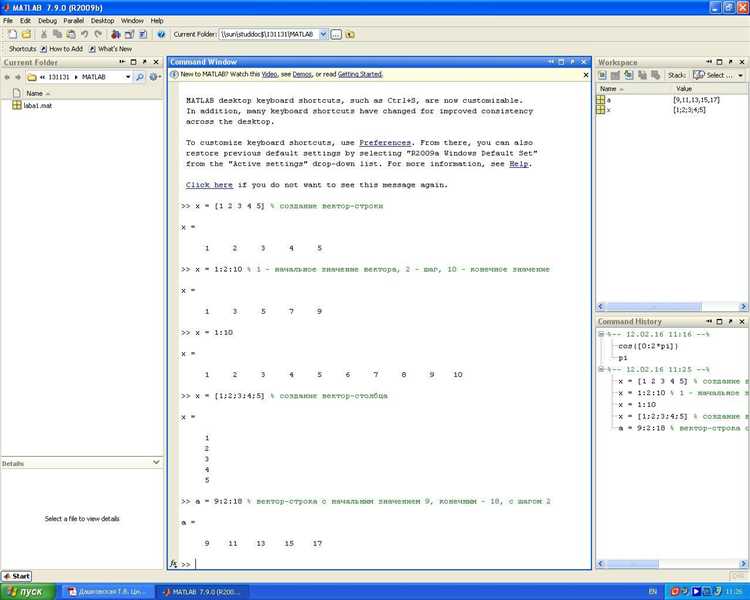
Task: Click the New variable icon in Workspace
Action: 603,76
